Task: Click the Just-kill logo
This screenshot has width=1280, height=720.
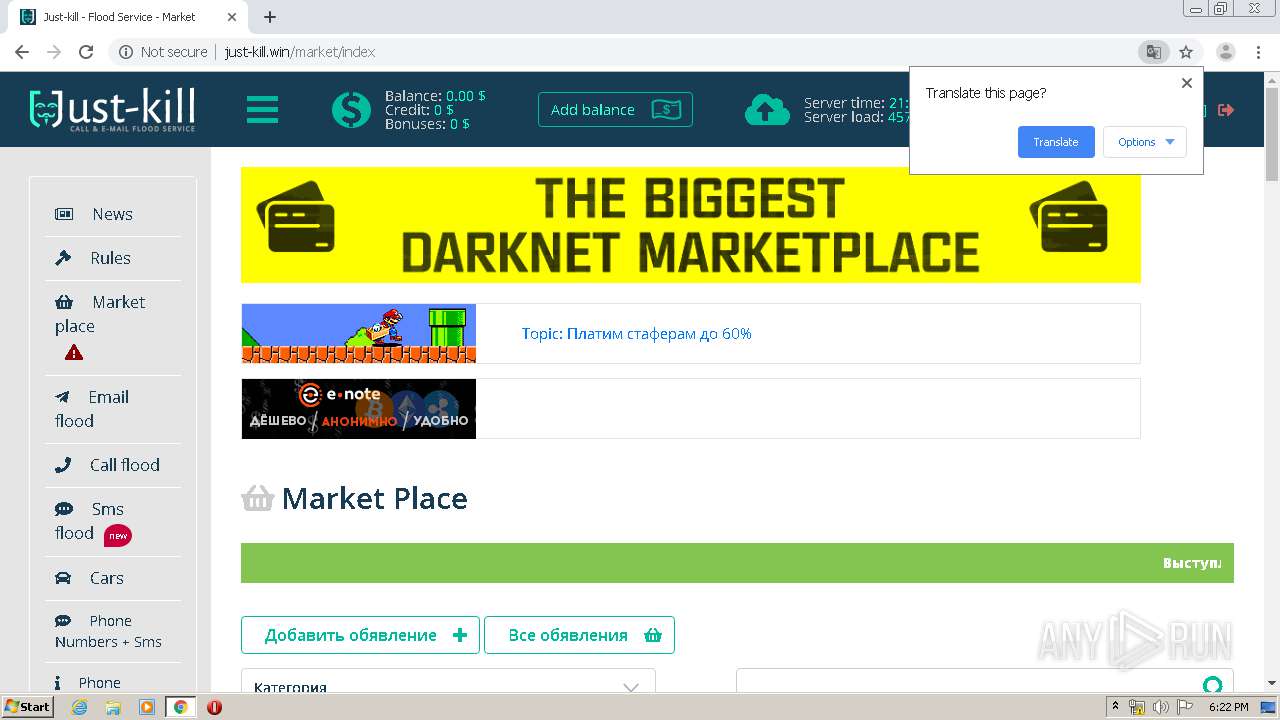Action: [x=112, y=109]
